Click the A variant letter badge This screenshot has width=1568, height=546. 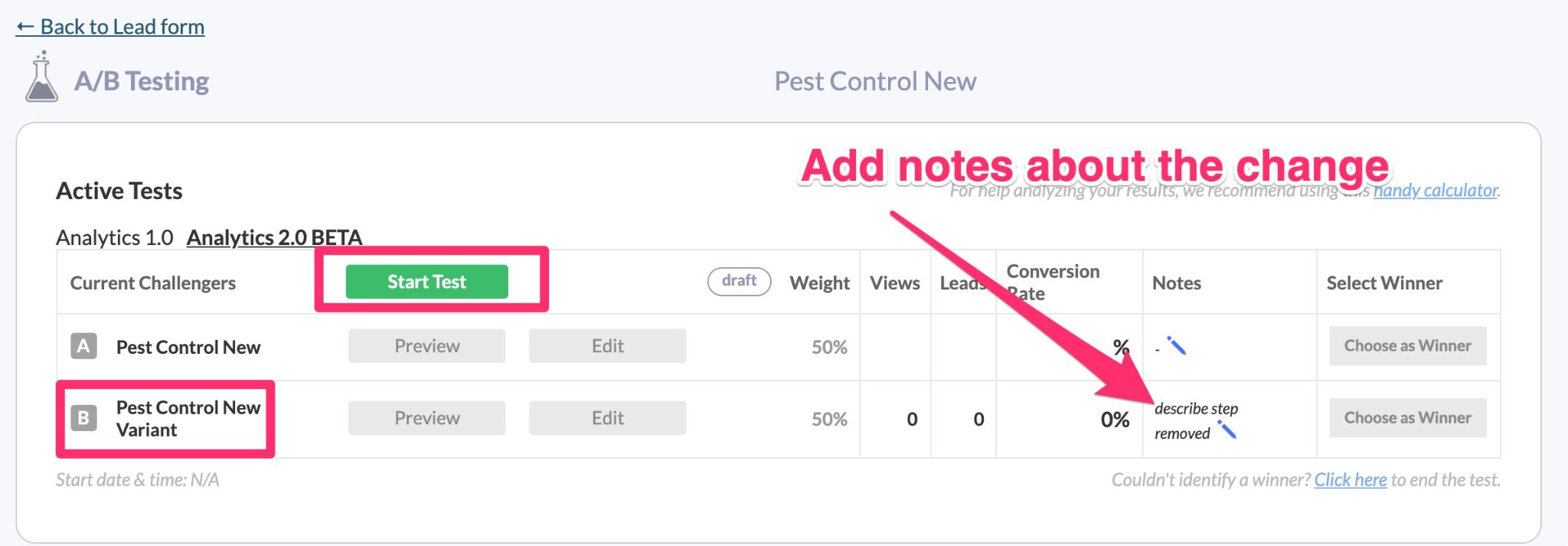click(83, 347)
